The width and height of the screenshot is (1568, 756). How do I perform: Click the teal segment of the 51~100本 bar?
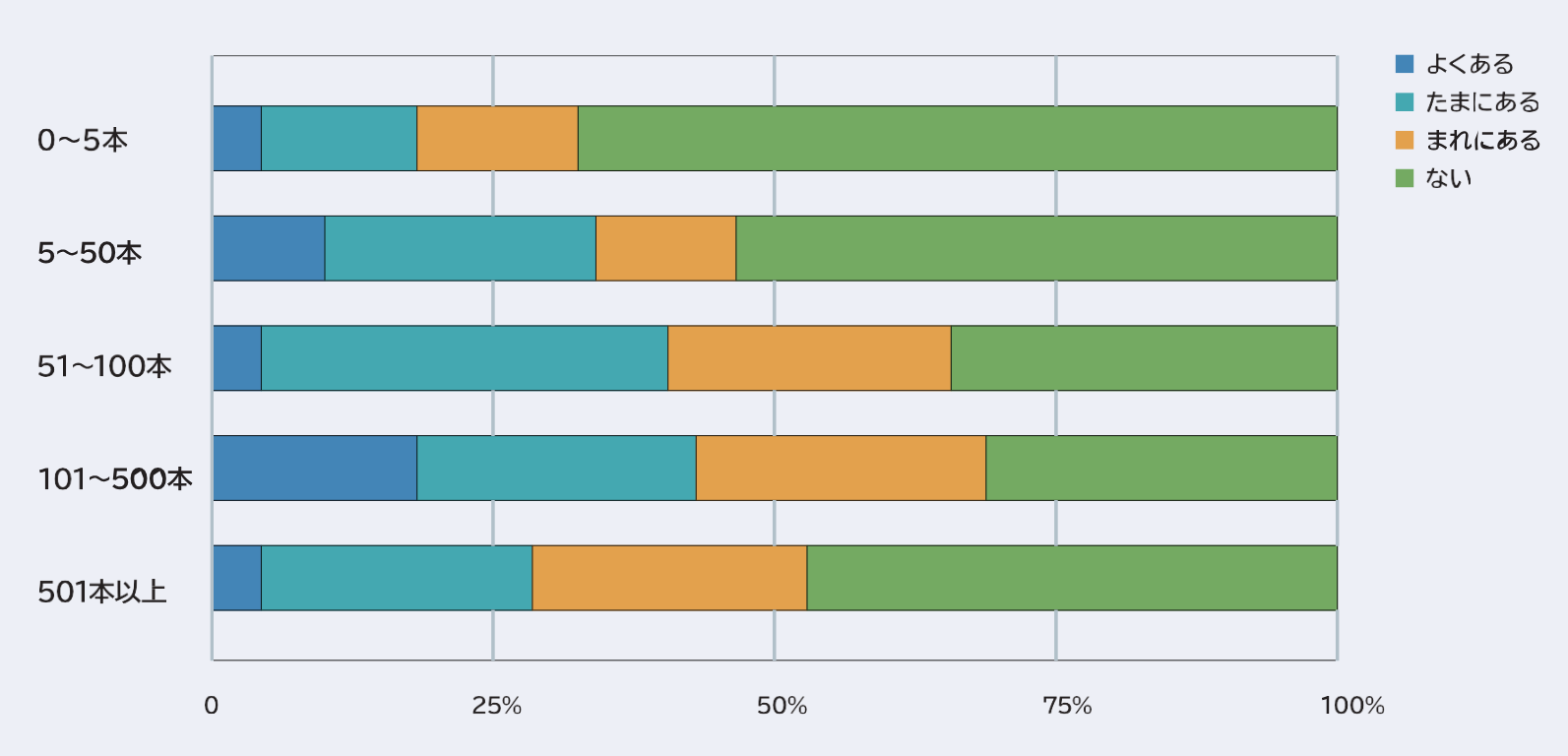[464, 358]
